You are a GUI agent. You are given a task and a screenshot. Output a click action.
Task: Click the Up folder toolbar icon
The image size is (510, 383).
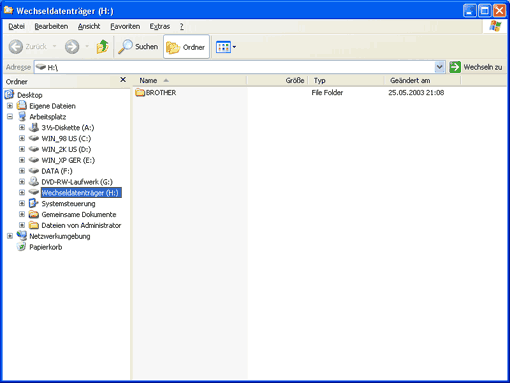(103, 47)
